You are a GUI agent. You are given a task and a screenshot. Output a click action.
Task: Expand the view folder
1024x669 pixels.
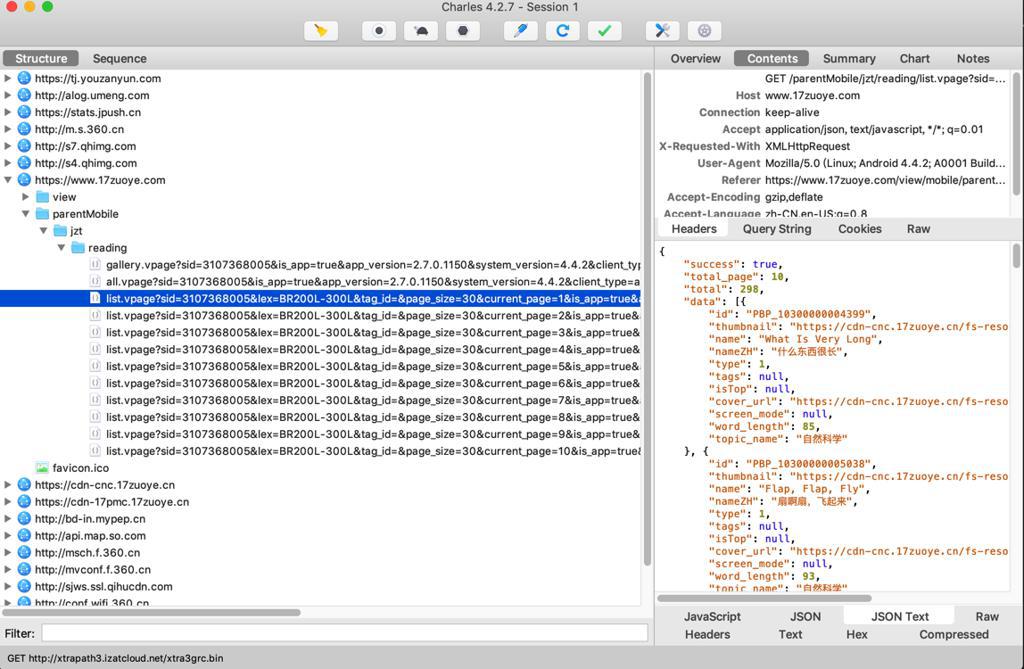coord(26,197)
